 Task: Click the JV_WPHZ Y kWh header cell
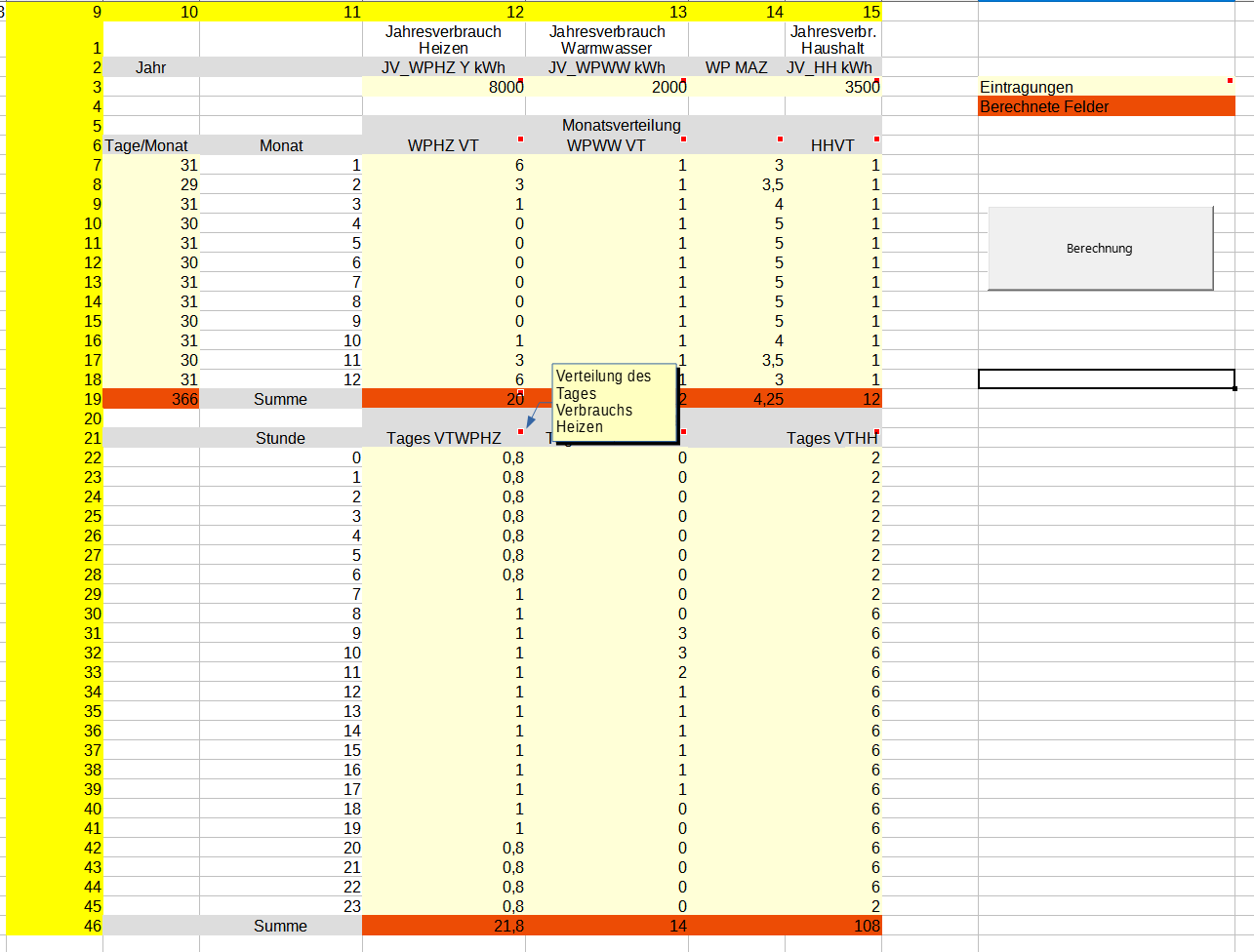(x=443, y=67)
